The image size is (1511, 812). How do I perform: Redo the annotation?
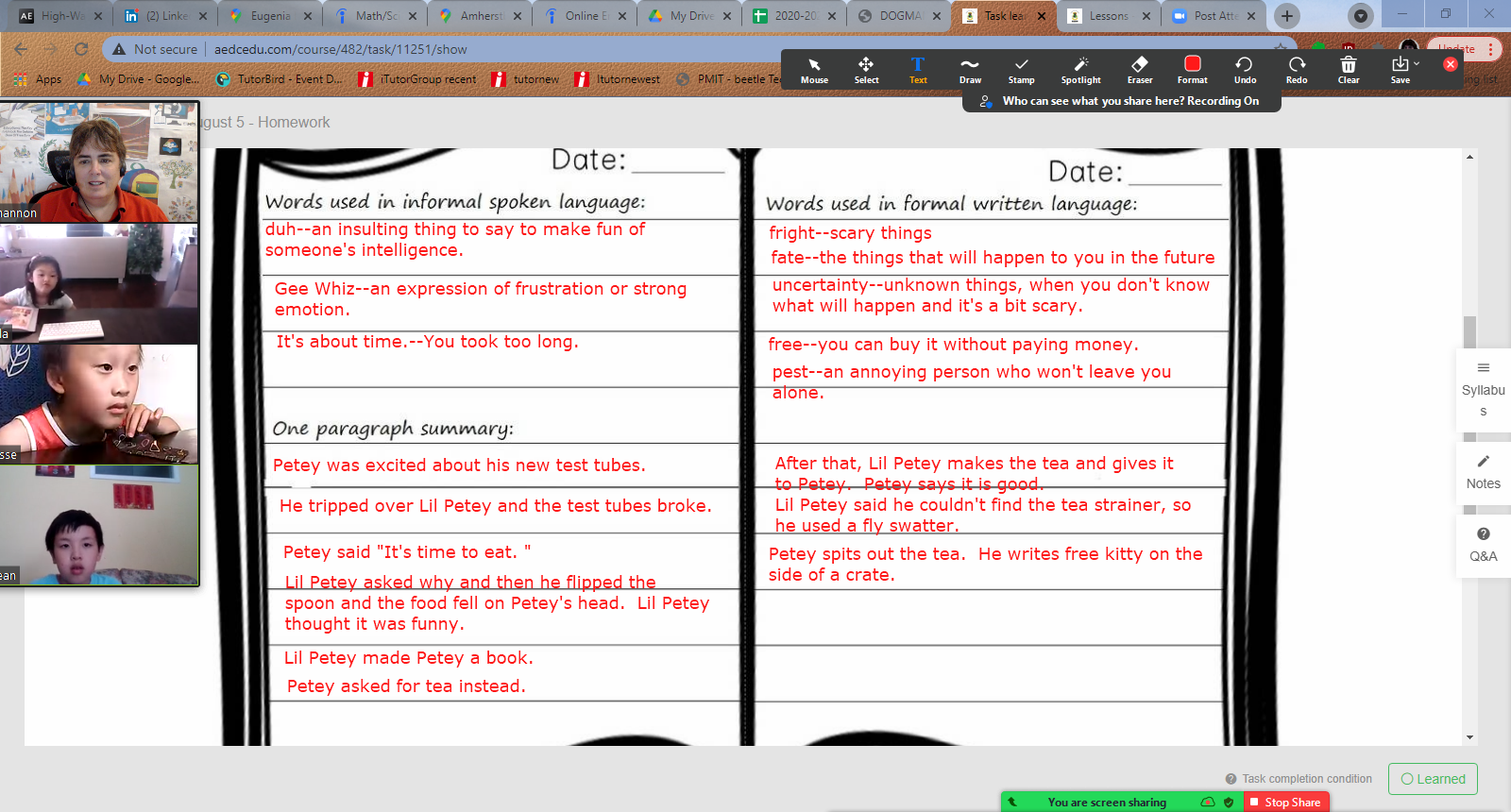1297,70
